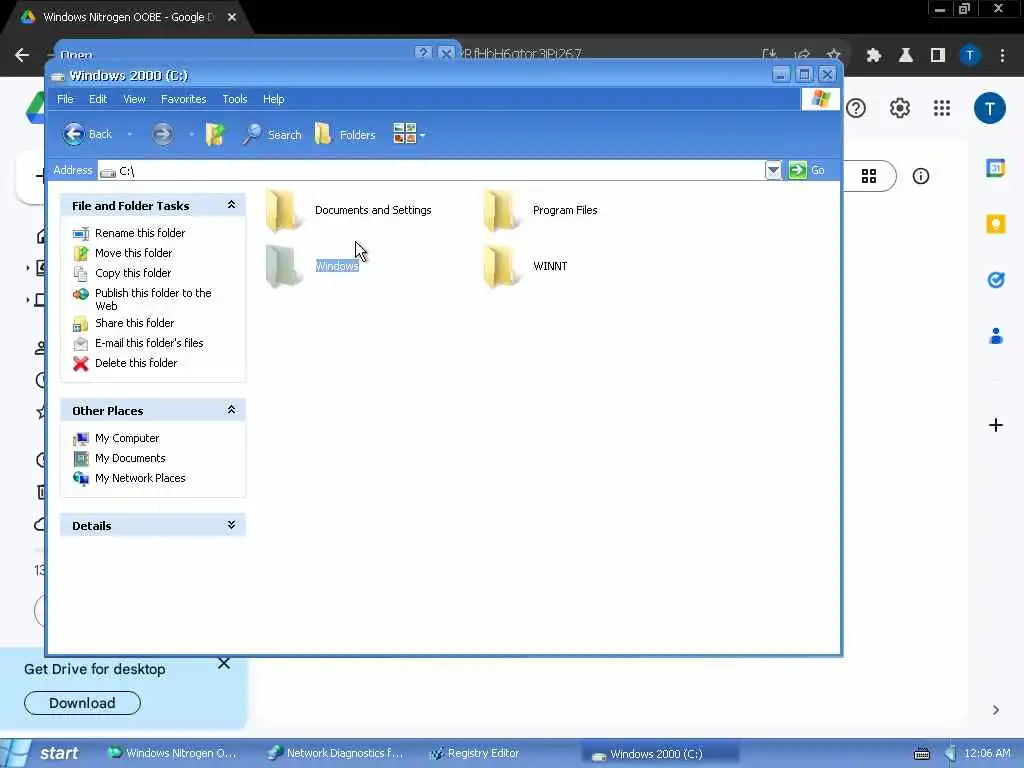Open the Google apps grid
This screenshot has width=1024, height=768.
(x=942, y=108)
